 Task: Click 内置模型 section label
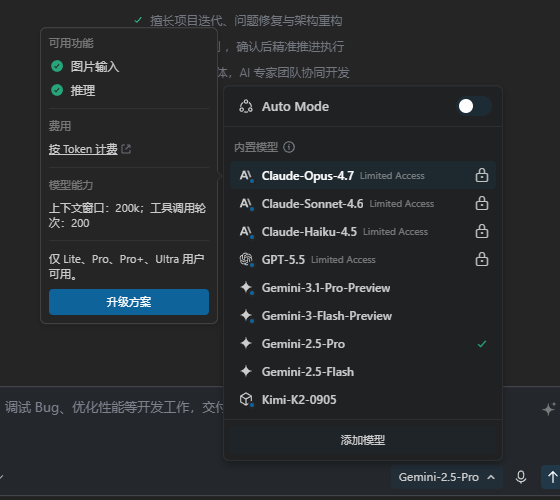click(256, 147)
